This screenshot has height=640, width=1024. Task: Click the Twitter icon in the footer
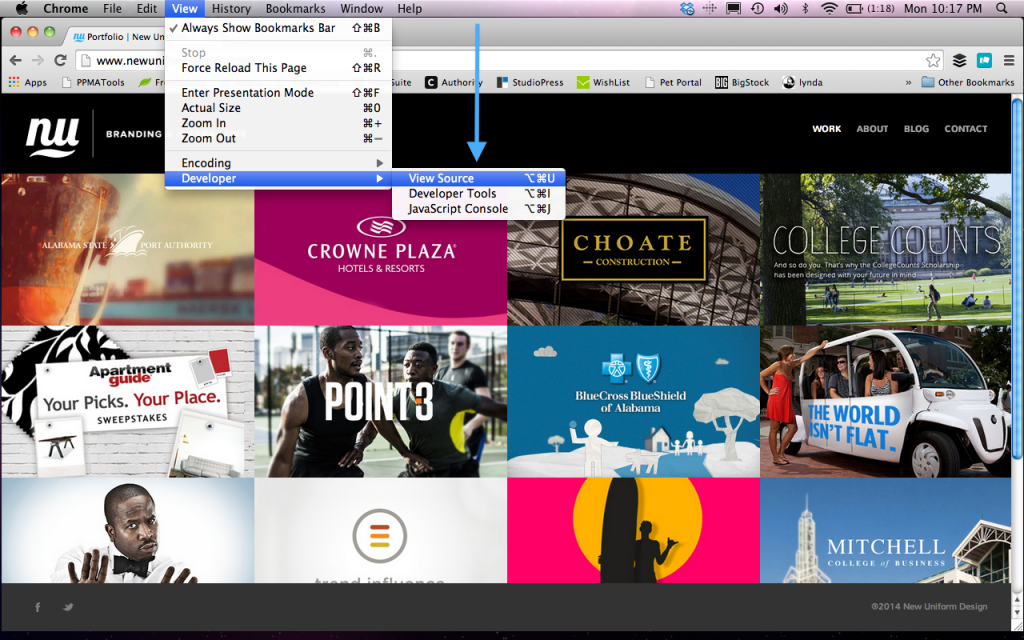68,607
